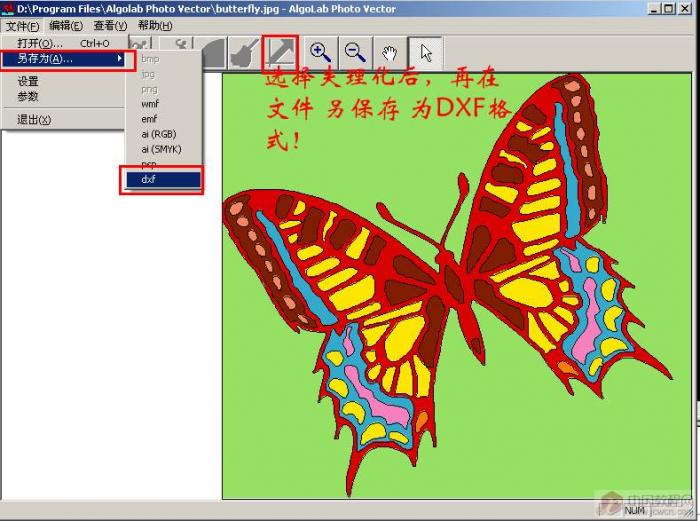Choose the arrow pointer selection tool
This screenshot has width=700, height=521.
tap(425, 53)
